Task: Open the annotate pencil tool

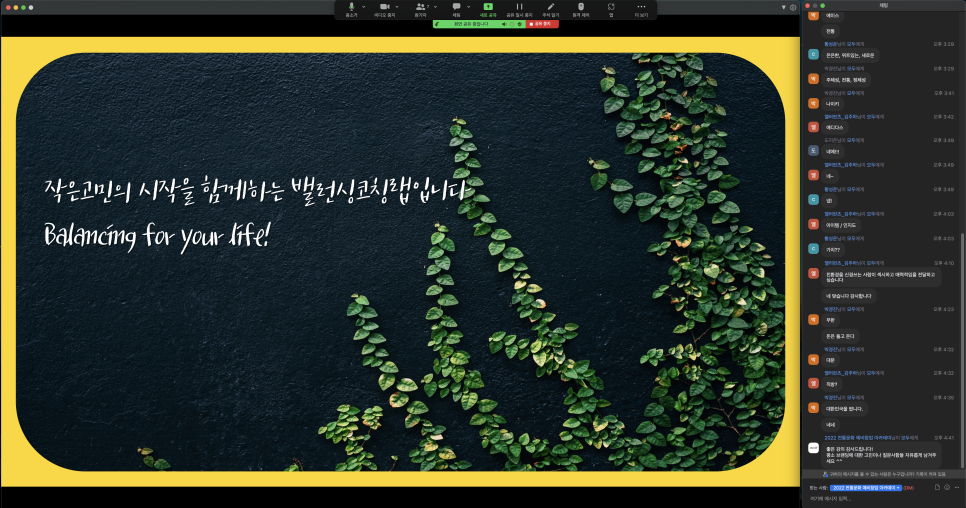Action: (x=551, y=9)
